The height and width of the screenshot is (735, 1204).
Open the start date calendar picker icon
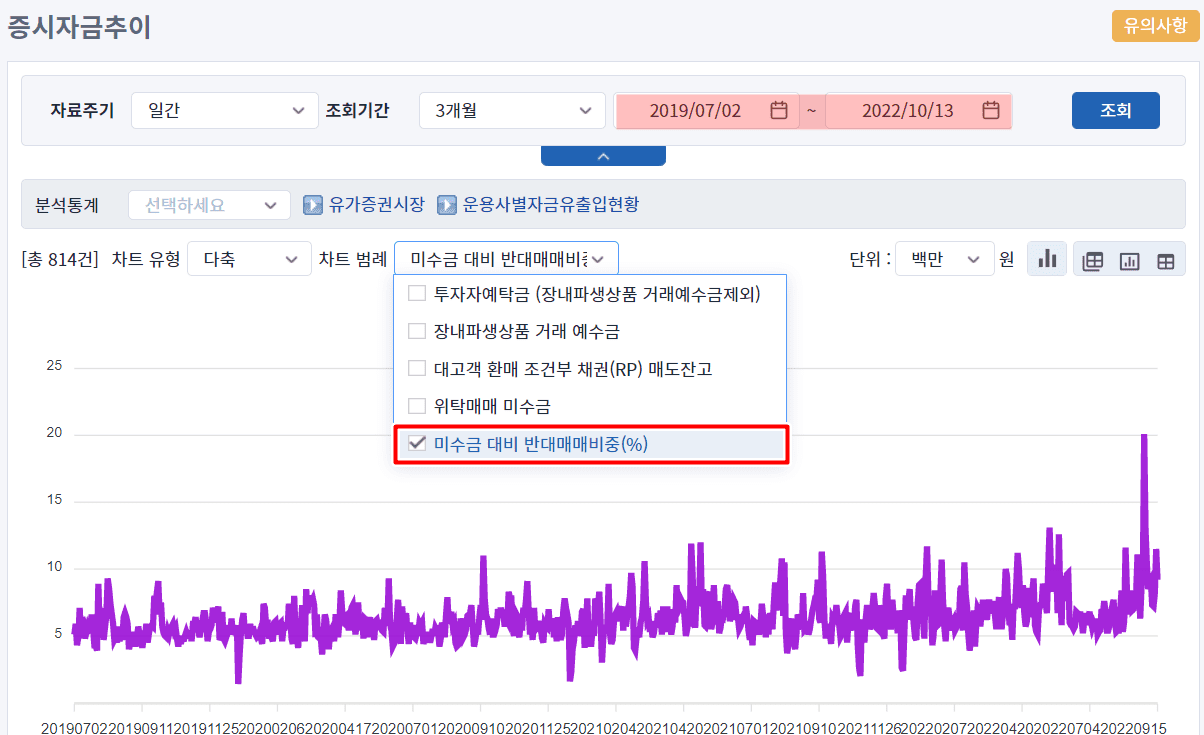(779, 110)
